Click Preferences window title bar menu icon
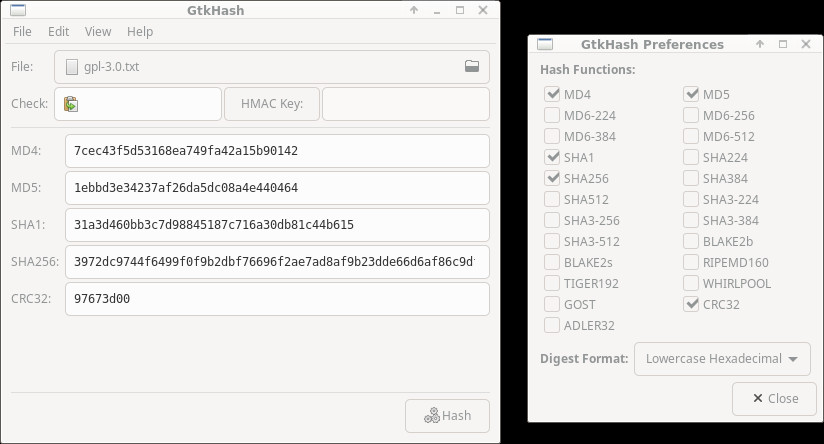 coord(545,44)
